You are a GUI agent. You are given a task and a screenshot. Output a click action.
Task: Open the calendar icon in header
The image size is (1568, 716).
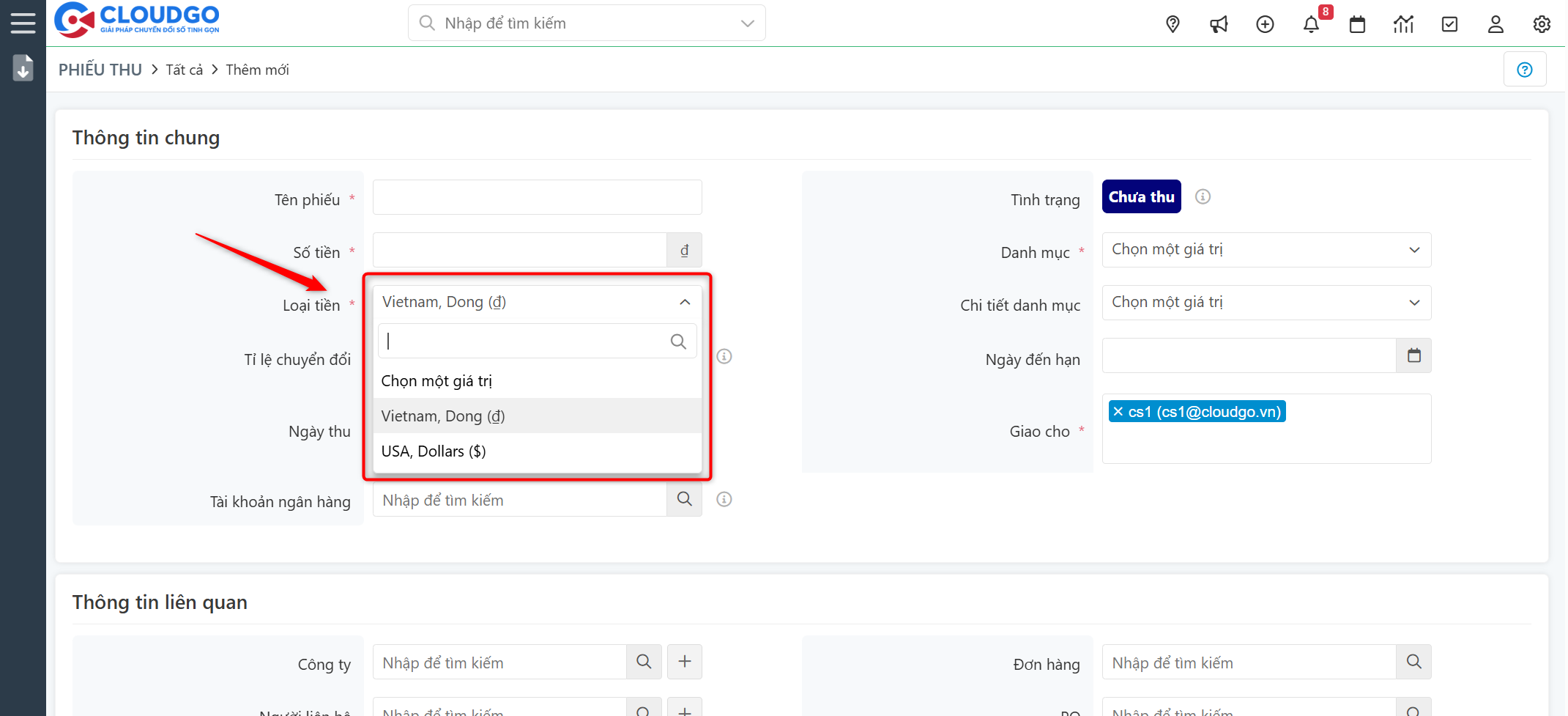click(1357, 24)
